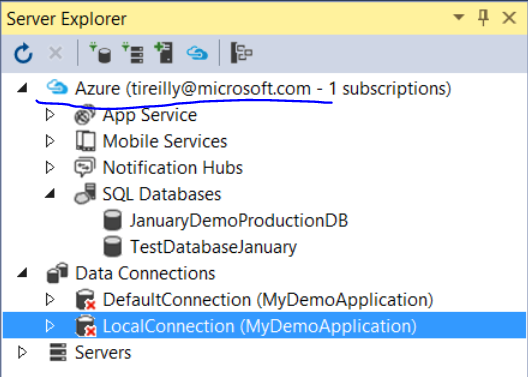Screen dimensions: 528x377
Task: Click Connect to Azure cloud toolbar icon
Action: [x=197, y=53]
